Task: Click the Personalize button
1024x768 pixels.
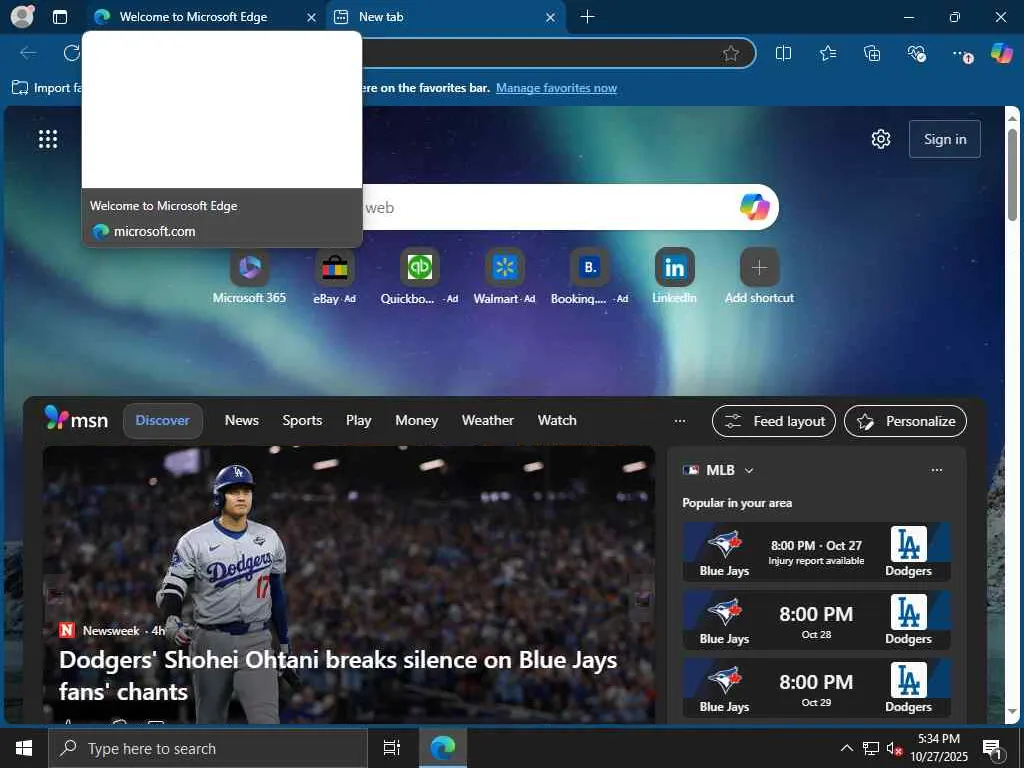Action: pyautogui.click(x=905, y=421)
